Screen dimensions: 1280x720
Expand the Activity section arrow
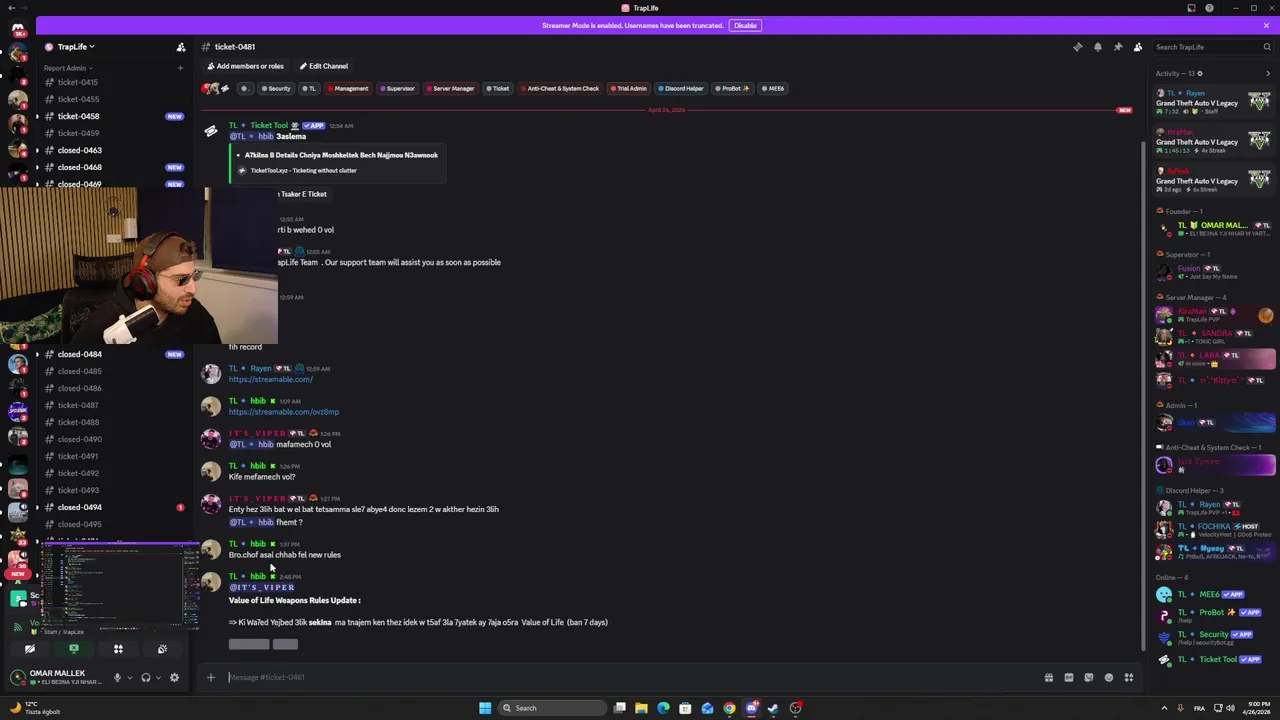(1268, 73)
